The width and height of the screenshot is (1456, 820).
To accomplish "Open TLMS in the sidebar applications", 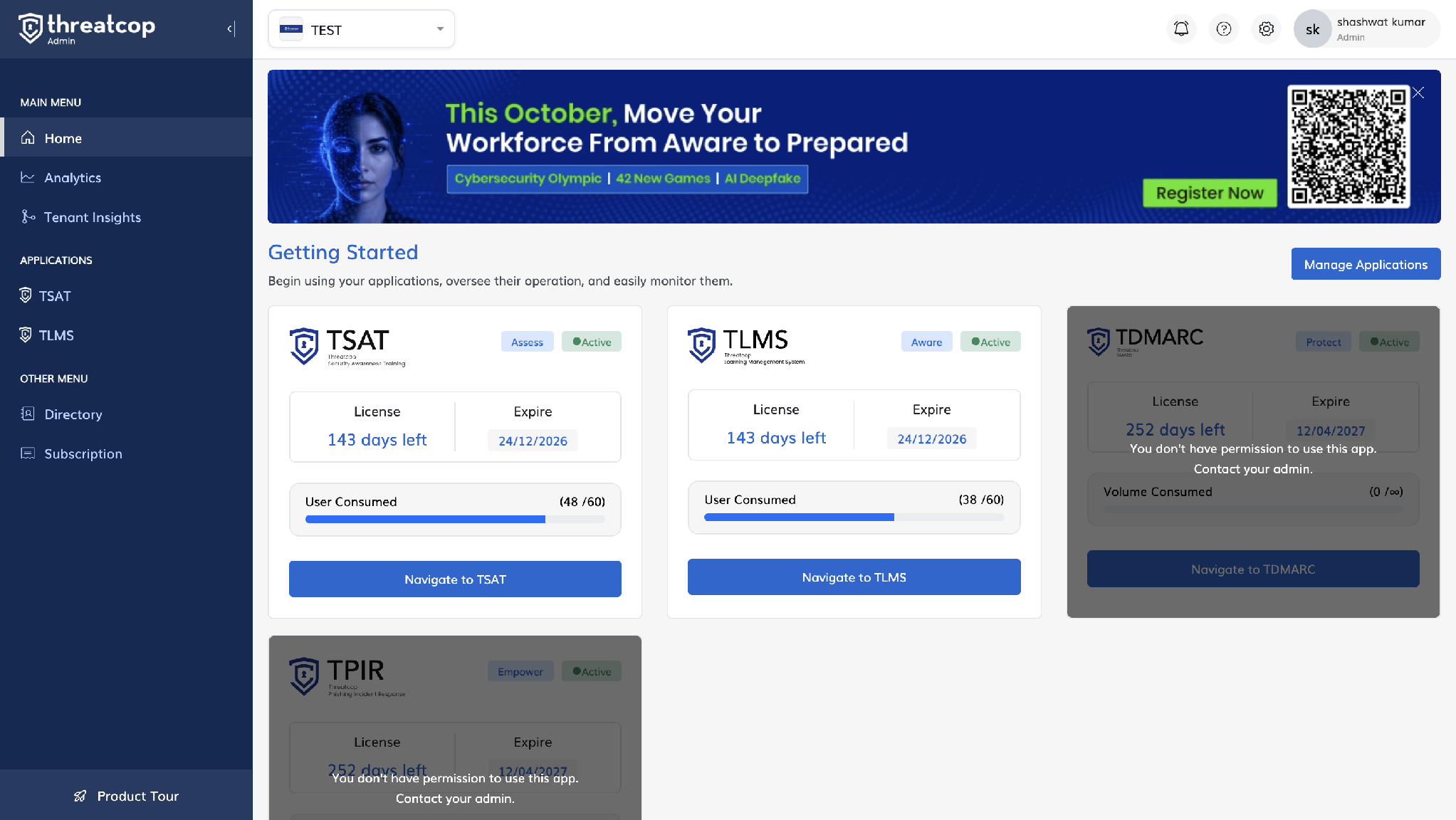I will point(126,335).
